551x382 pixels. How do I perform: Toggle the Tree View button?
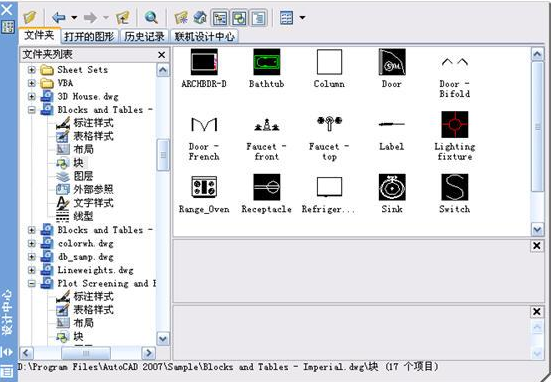click(220, 18)
